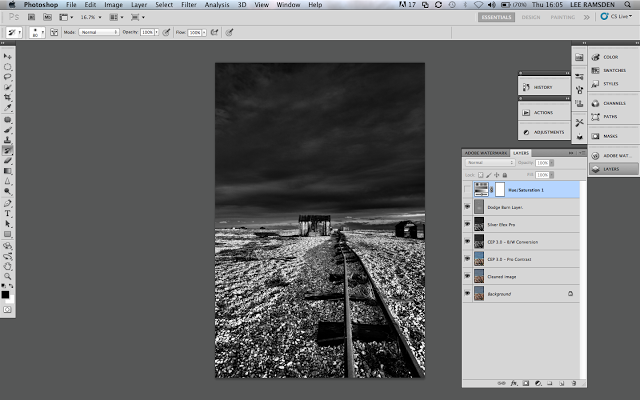This screenshot has height=400, width=640.
Task: Select the Crop tool
Action: [7, 97]
